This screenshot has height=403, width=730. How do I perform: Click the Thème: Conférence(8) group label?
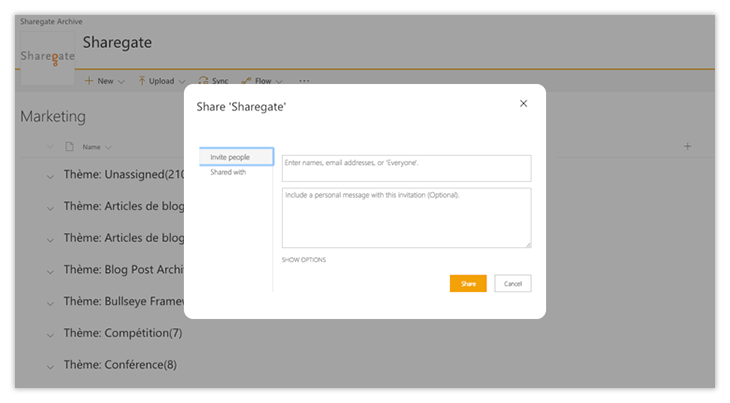pos(120,364)
